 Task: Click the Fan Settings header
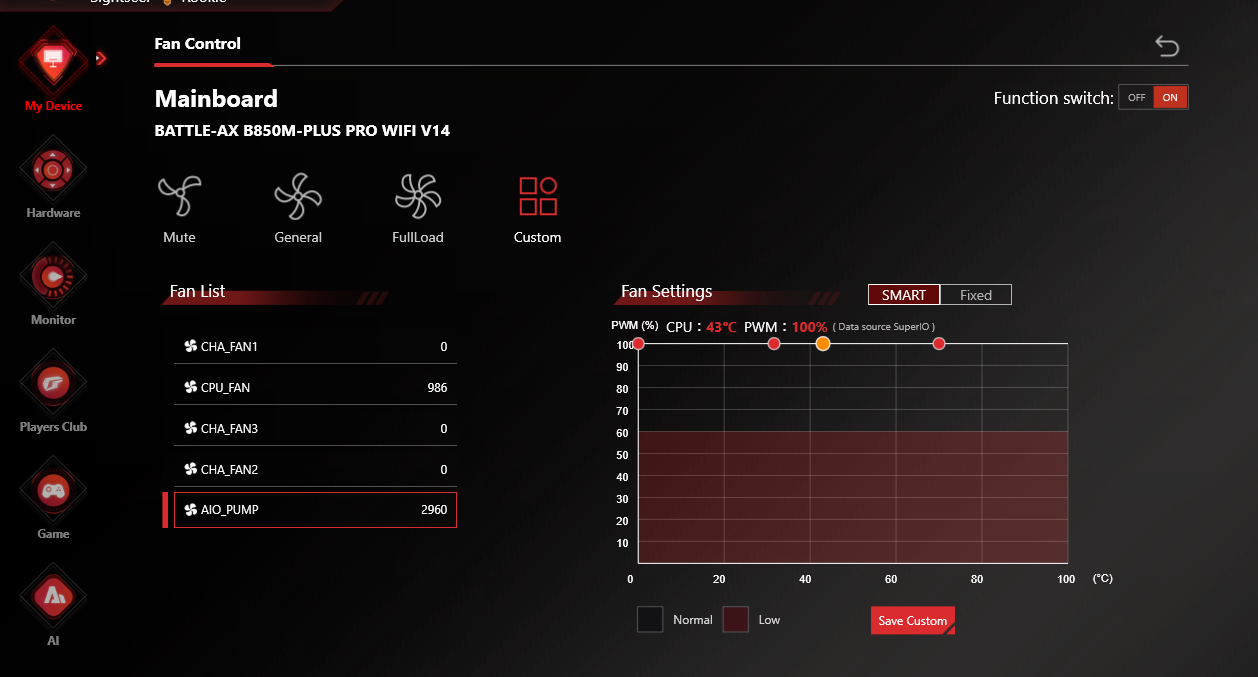click(x=667, y=291)
